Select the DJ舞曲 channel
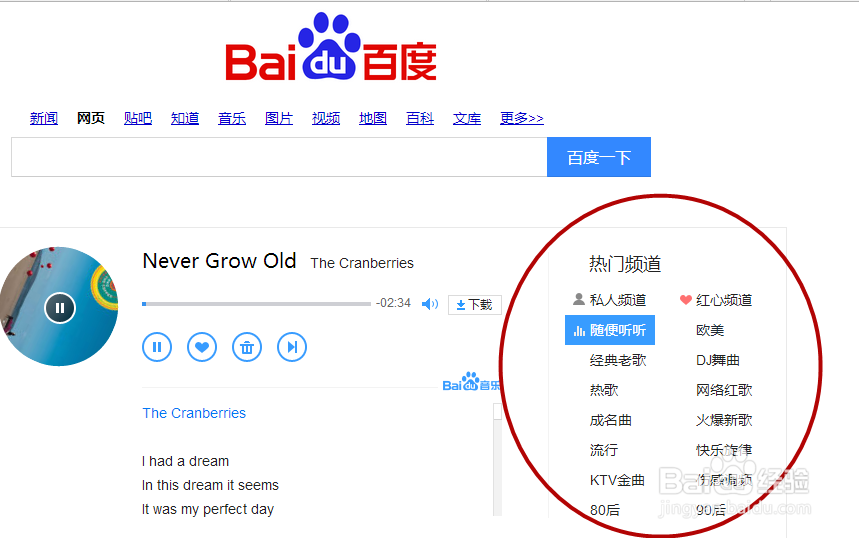This screenshot has width=859, height=538. [x=718, y=360]
